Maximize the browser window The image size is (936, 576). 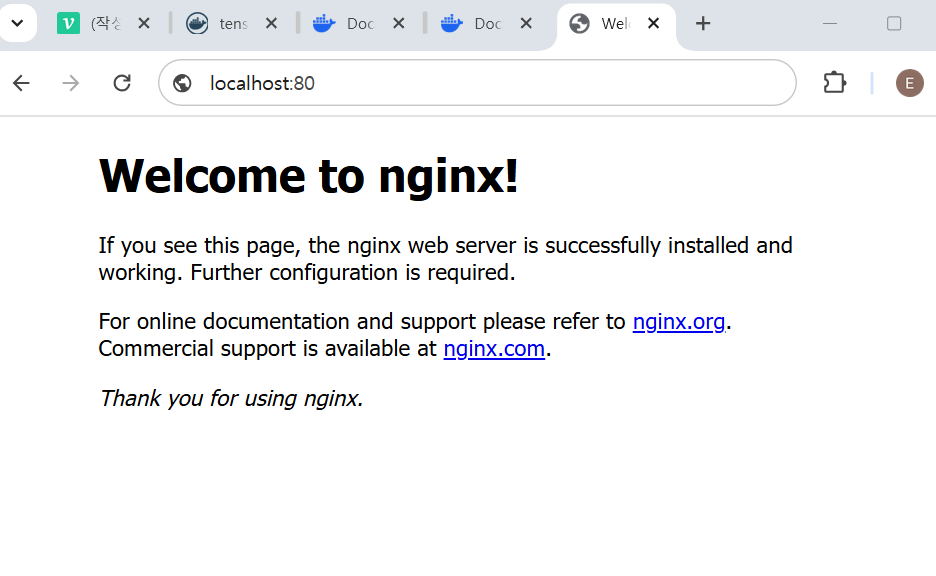coord(894,23)
